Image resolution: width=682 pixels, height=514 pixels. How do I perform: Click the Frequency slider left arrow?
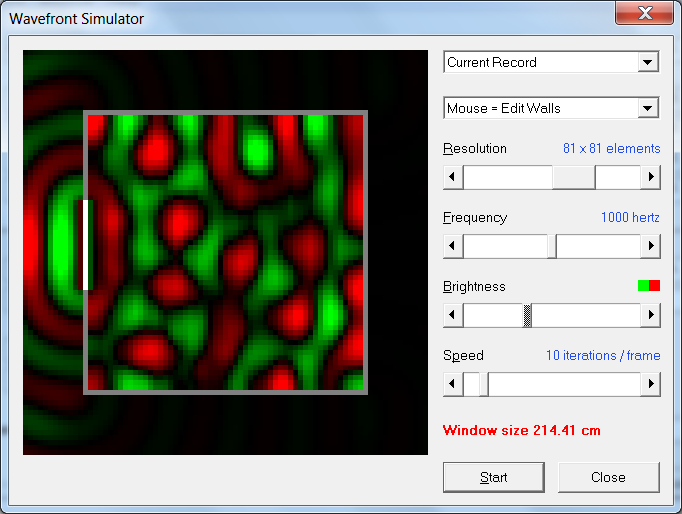pos(452,246)
